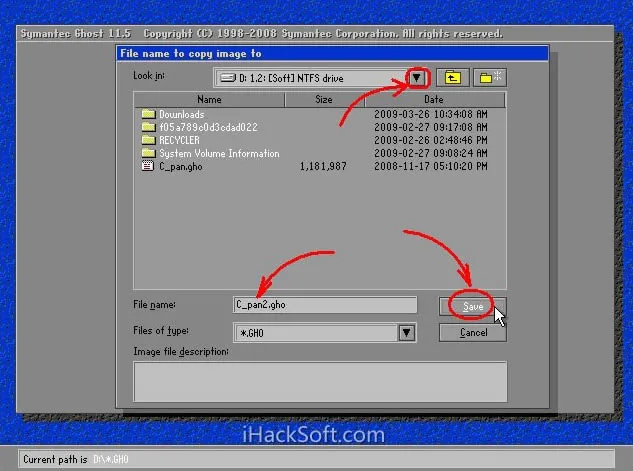Click the Current path status bar text
Viewport: 633px width, 471px height.
coord(75,459)
